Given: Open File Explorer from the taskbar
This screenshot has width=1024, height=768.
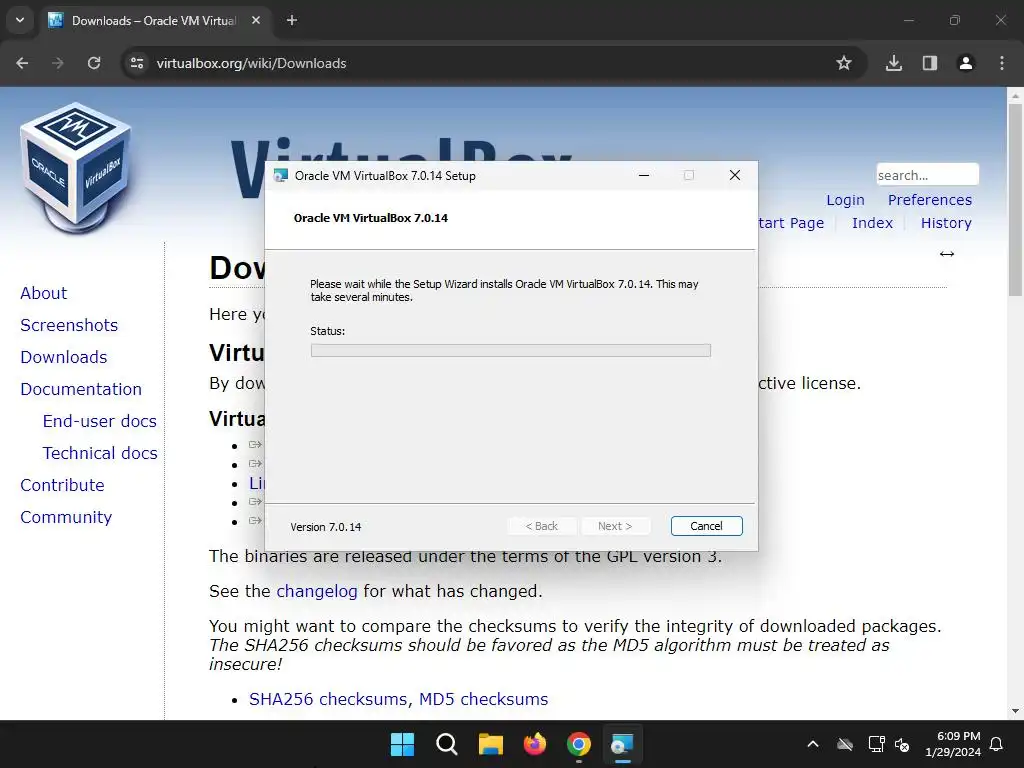Looking at the screenshot, I should (x=490, y=744).
